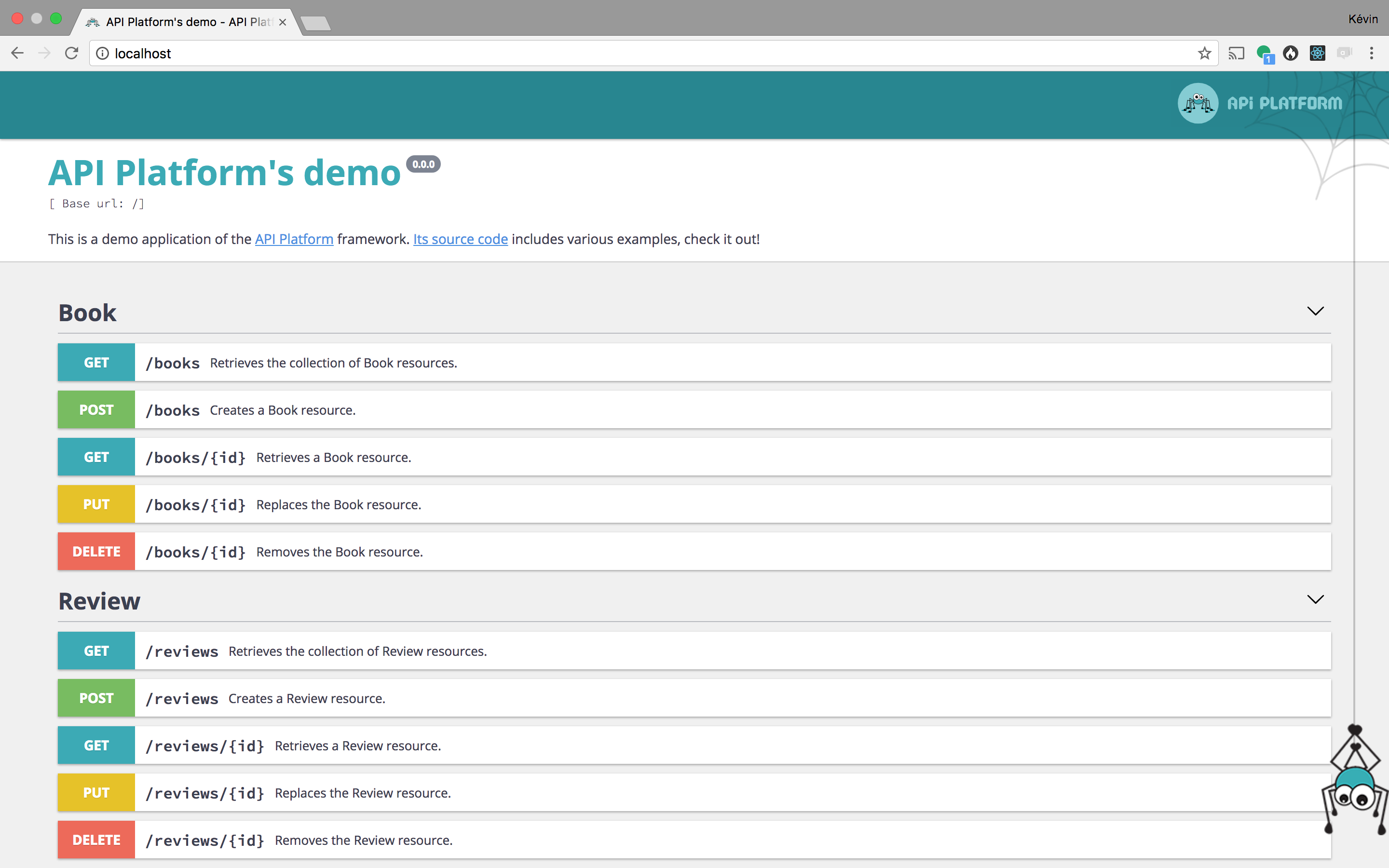Image resolution: width=1389 pixels, height=868 pixels.
Task: Click the Cast screen icon
Action: point(1236,54)
